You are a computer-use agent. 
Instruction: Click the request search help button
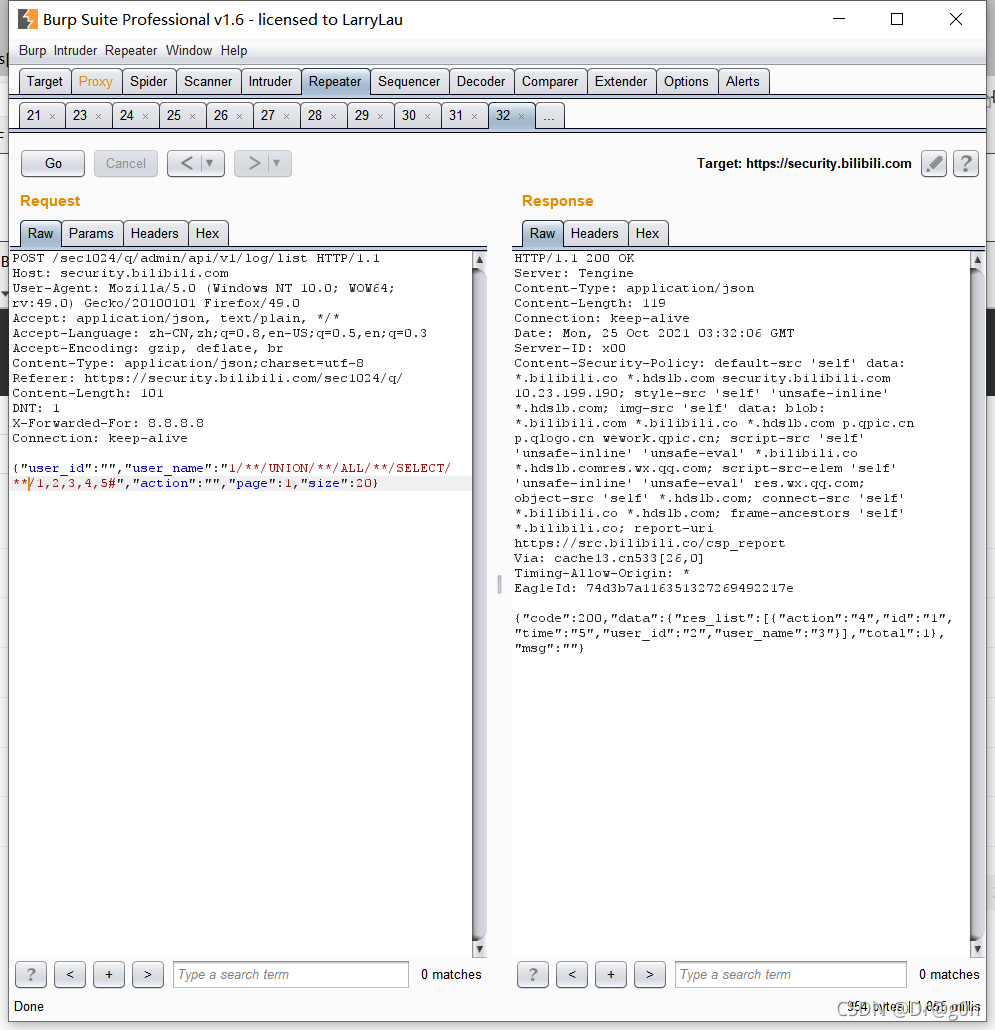(31, 974)
